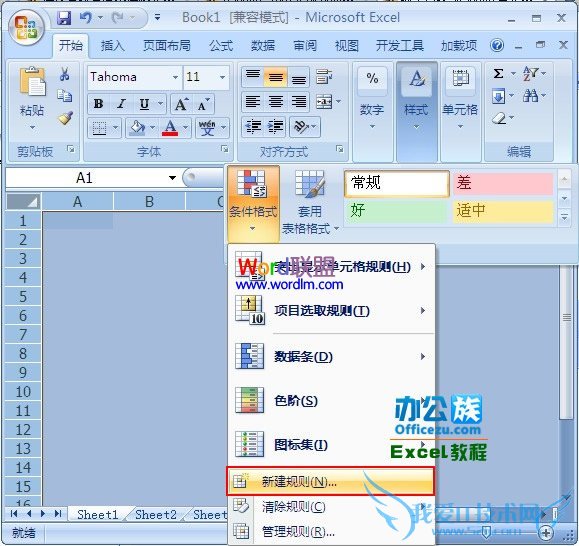Activate the Format Painter brush
Image resolution: width=579 pixels, height=546 pixels.
65,118
